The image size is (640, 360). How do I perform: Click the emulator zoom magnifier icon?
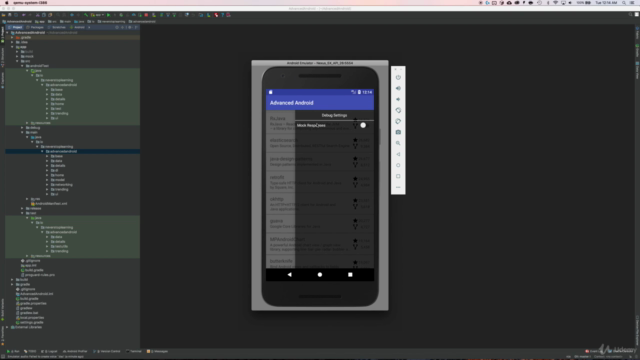point(398,143)
